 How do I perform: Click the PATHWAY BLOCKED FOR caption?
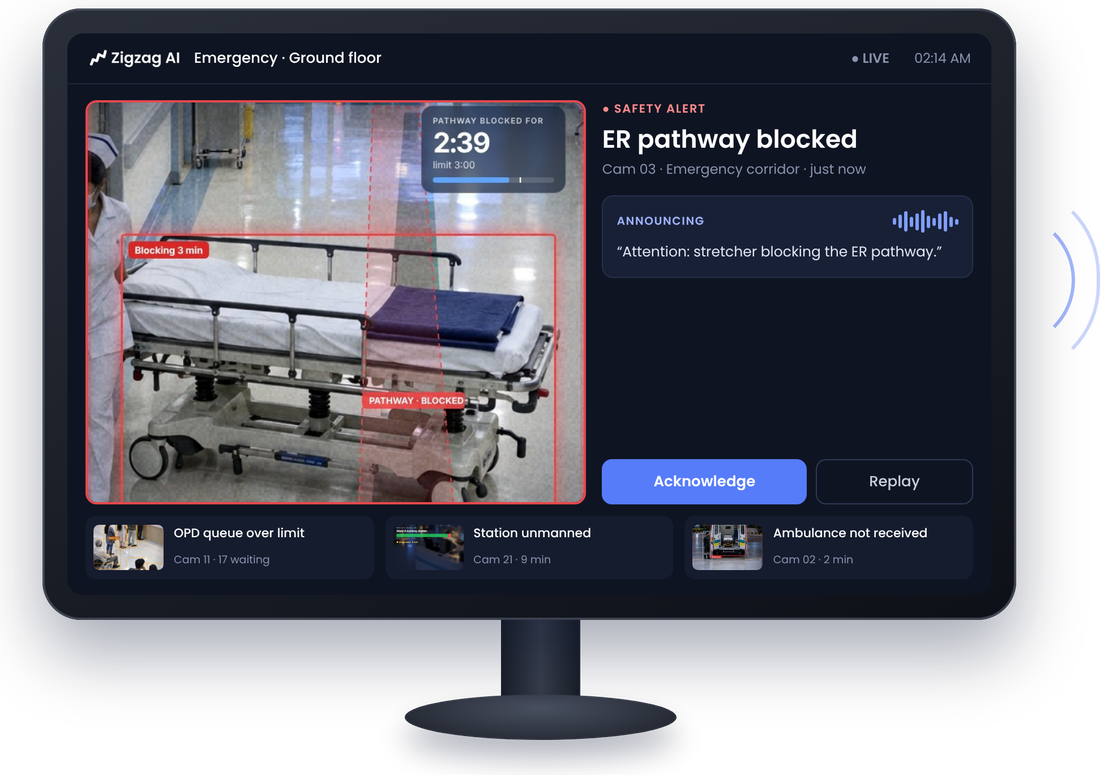(x=488, y=121)
